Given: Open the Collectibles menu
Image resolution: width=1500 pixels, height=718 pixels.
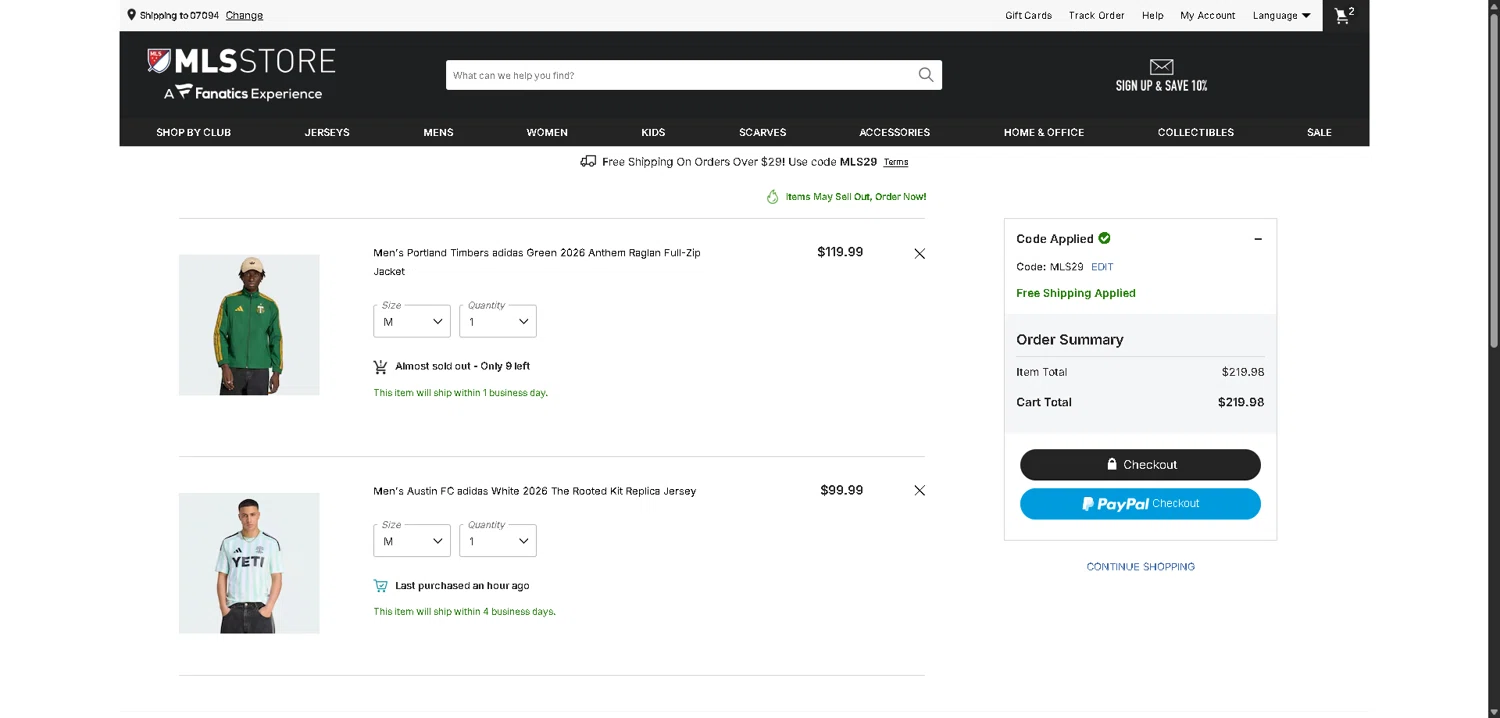Looking at the screenshot, I should tap(1196, 132).
